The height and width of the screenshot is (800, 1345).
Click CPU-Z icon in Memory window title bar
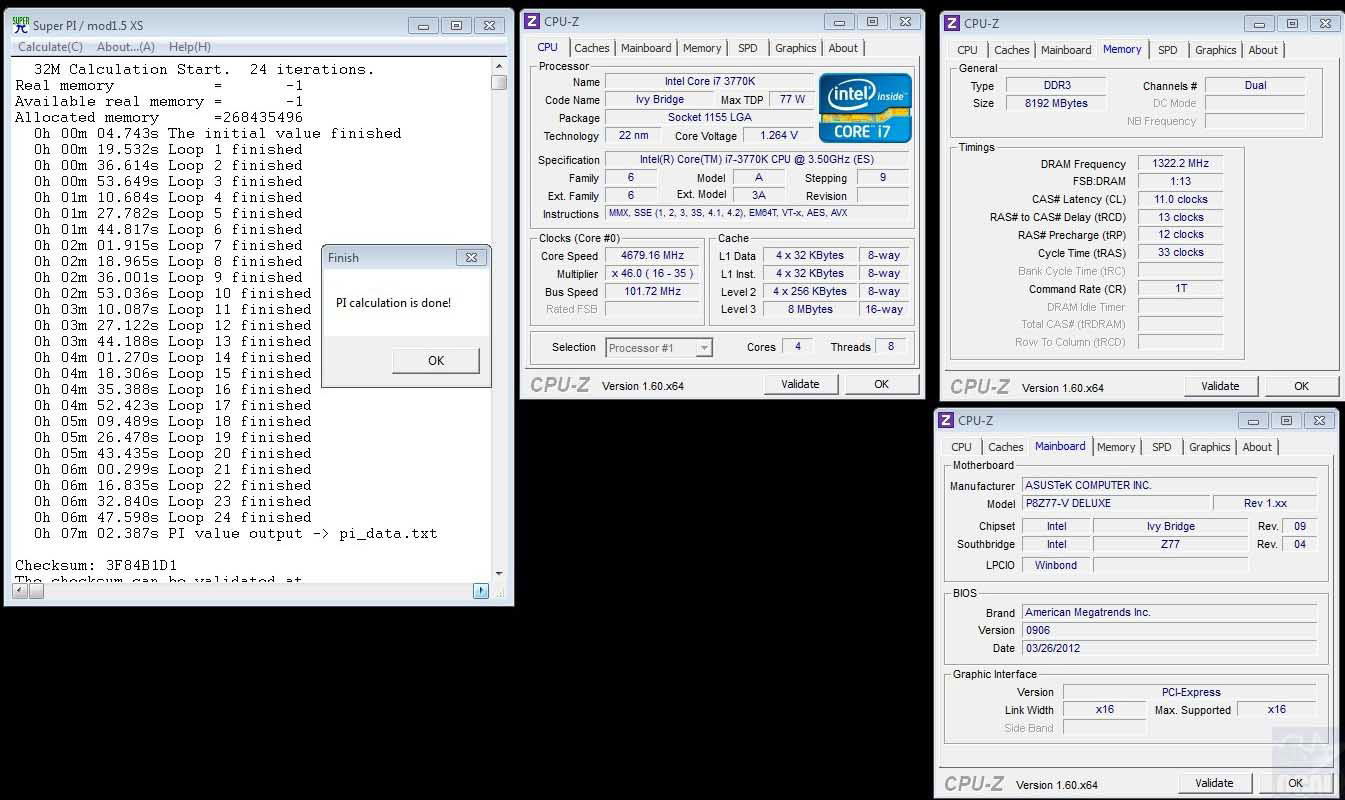pos(953,23)
